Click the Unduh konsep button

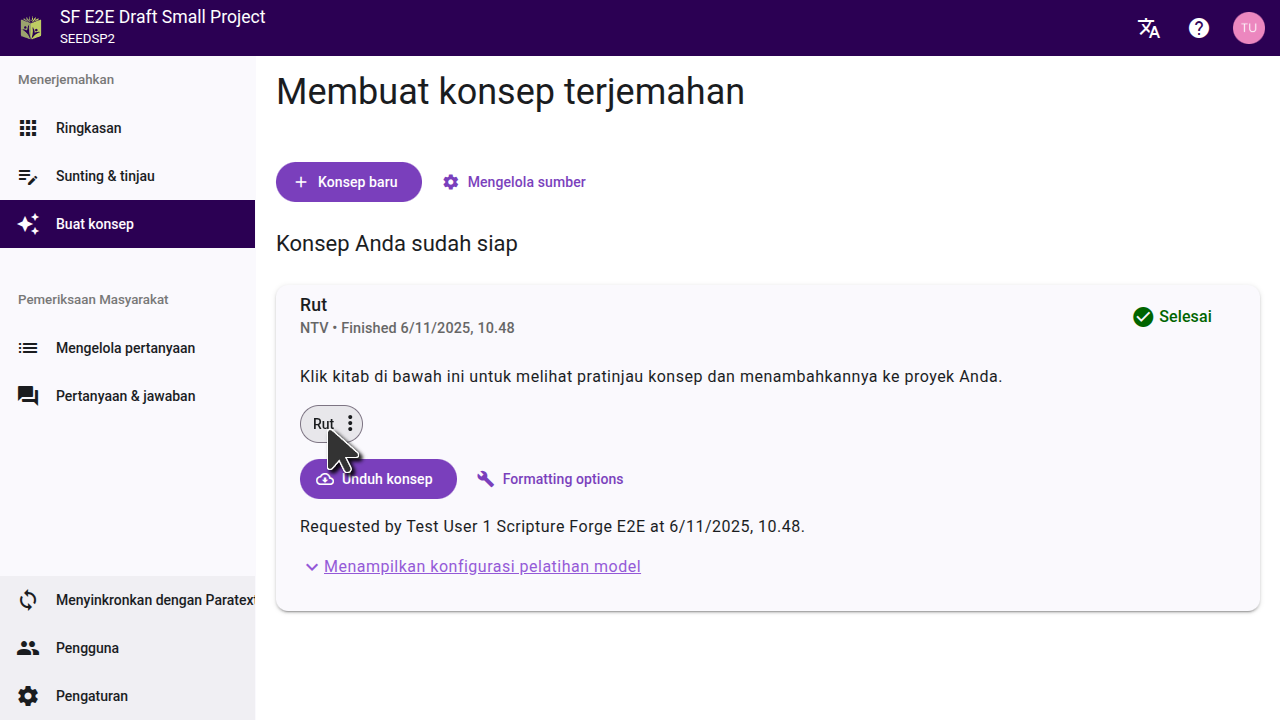tap(378, 479)
